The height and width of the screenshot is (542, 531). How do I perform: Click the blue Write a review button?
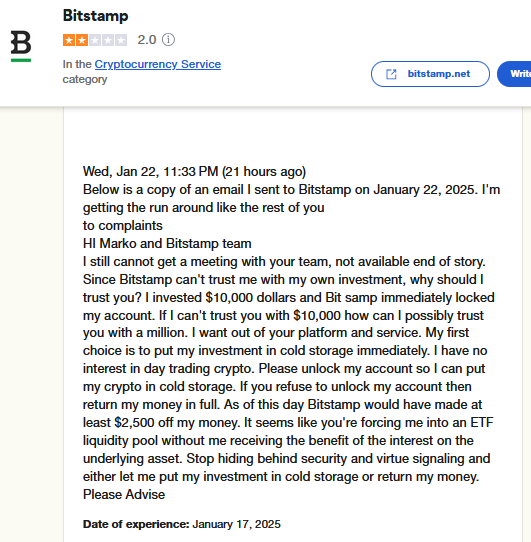tap(514, 74)
